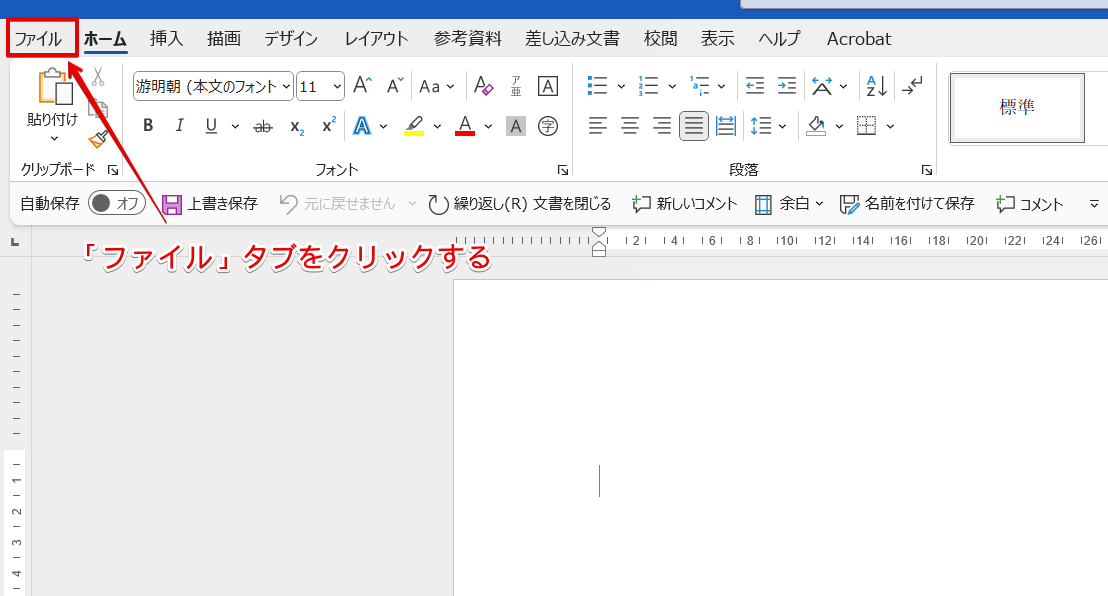Click the format painter brush icon

[98, 140]
